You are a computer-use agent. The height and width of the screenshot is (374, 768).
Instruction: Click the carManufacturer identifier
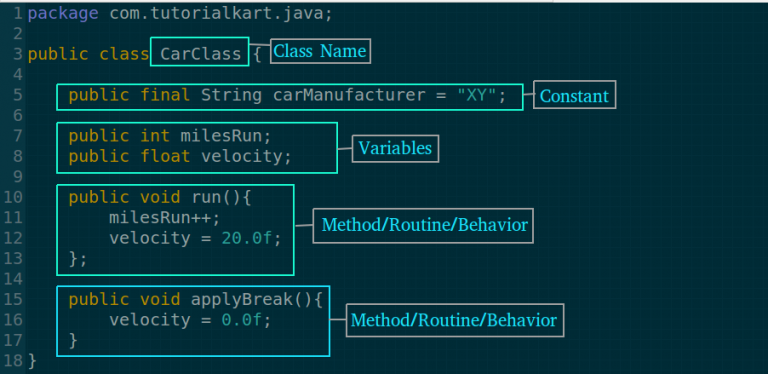point(349,95)
